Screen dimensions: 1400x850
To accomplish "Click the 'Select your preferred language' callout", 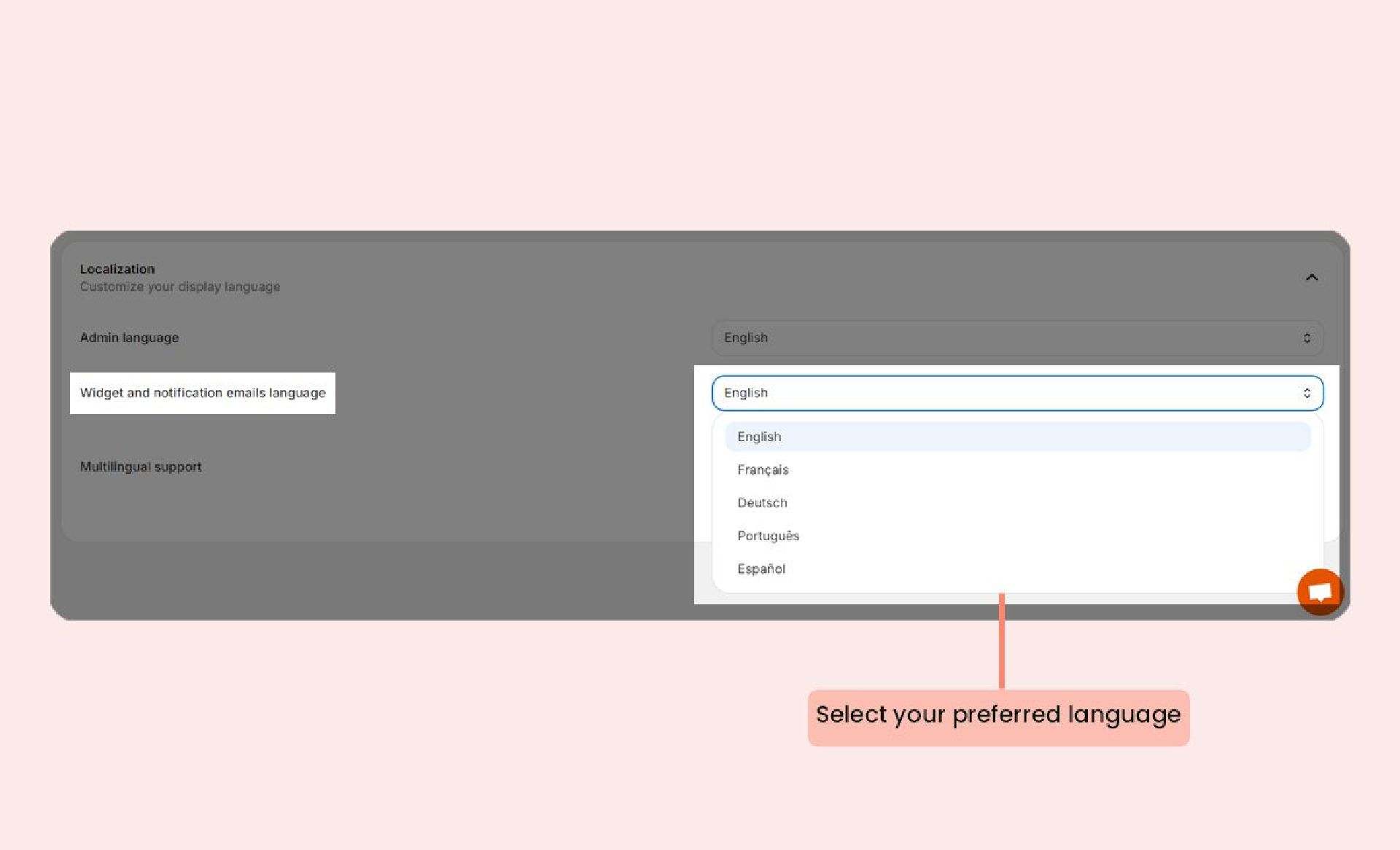I will (x=998, y=717).
